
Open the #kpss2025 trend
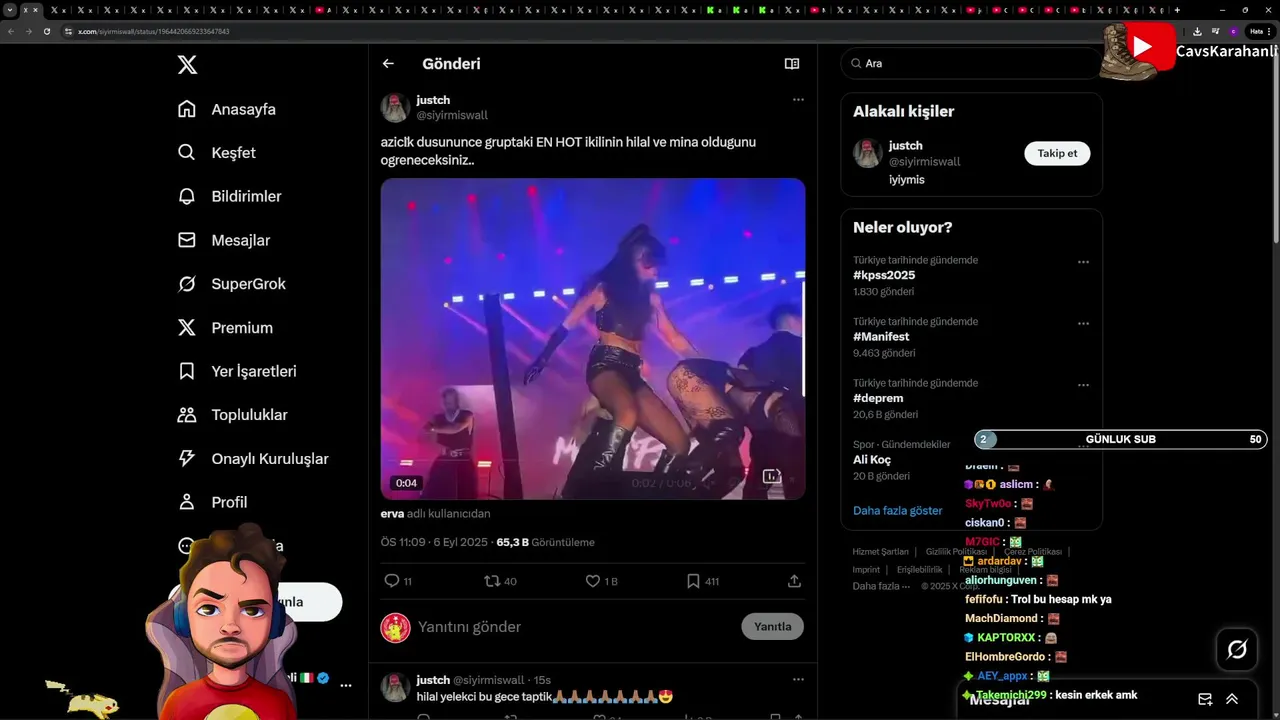[884, 275]
